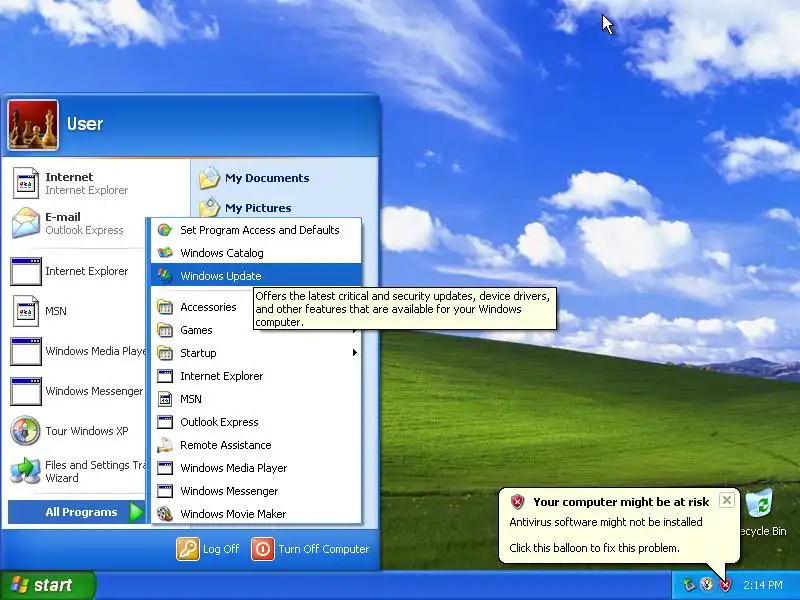Click the Log Off text label

click(221, 549)
